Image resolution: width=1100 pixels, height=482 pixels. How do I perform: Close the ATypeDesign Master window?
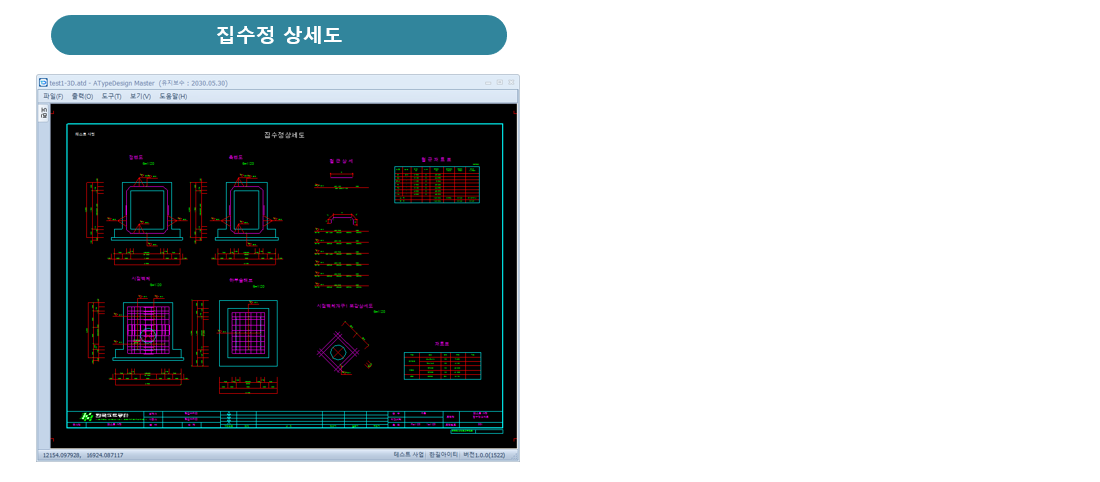tap(511, 82)
